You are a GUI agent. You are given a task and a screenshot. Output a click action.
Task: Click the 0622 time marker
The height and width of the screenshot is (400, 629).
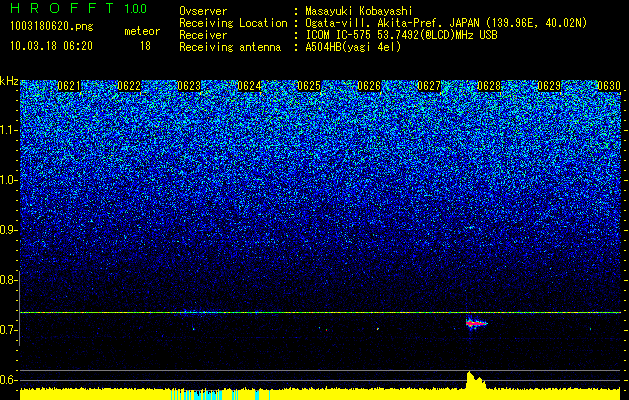129,86
